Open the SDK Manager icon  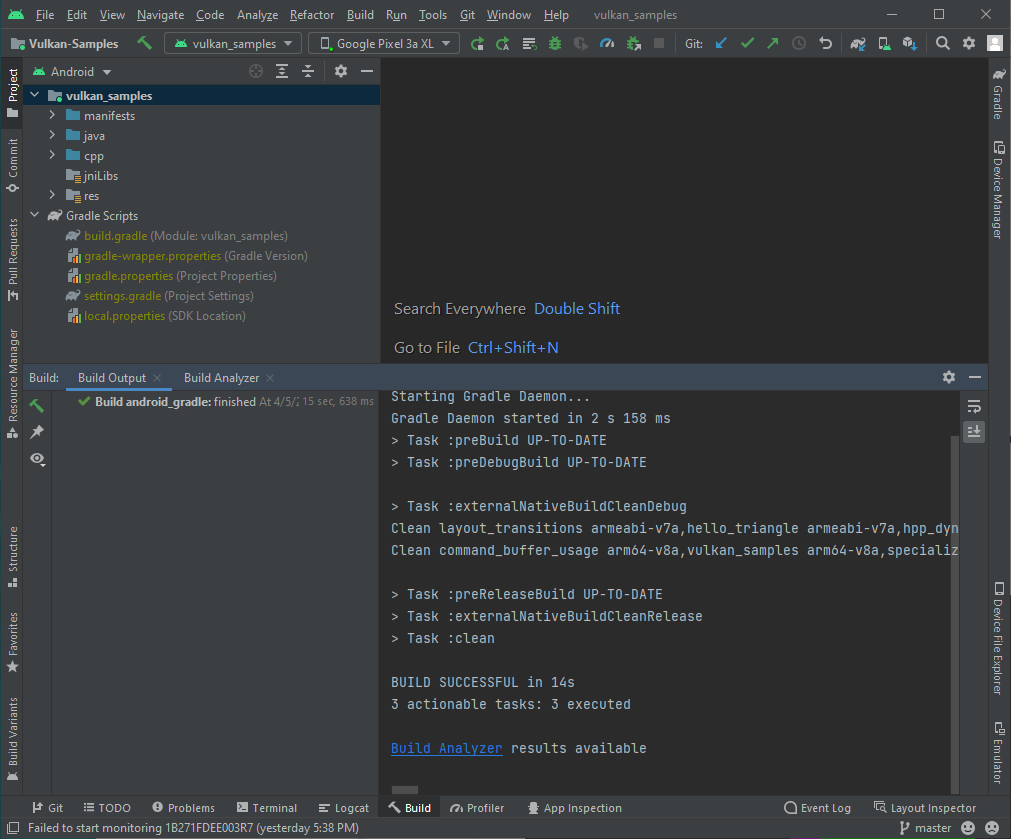click(910, 44)
